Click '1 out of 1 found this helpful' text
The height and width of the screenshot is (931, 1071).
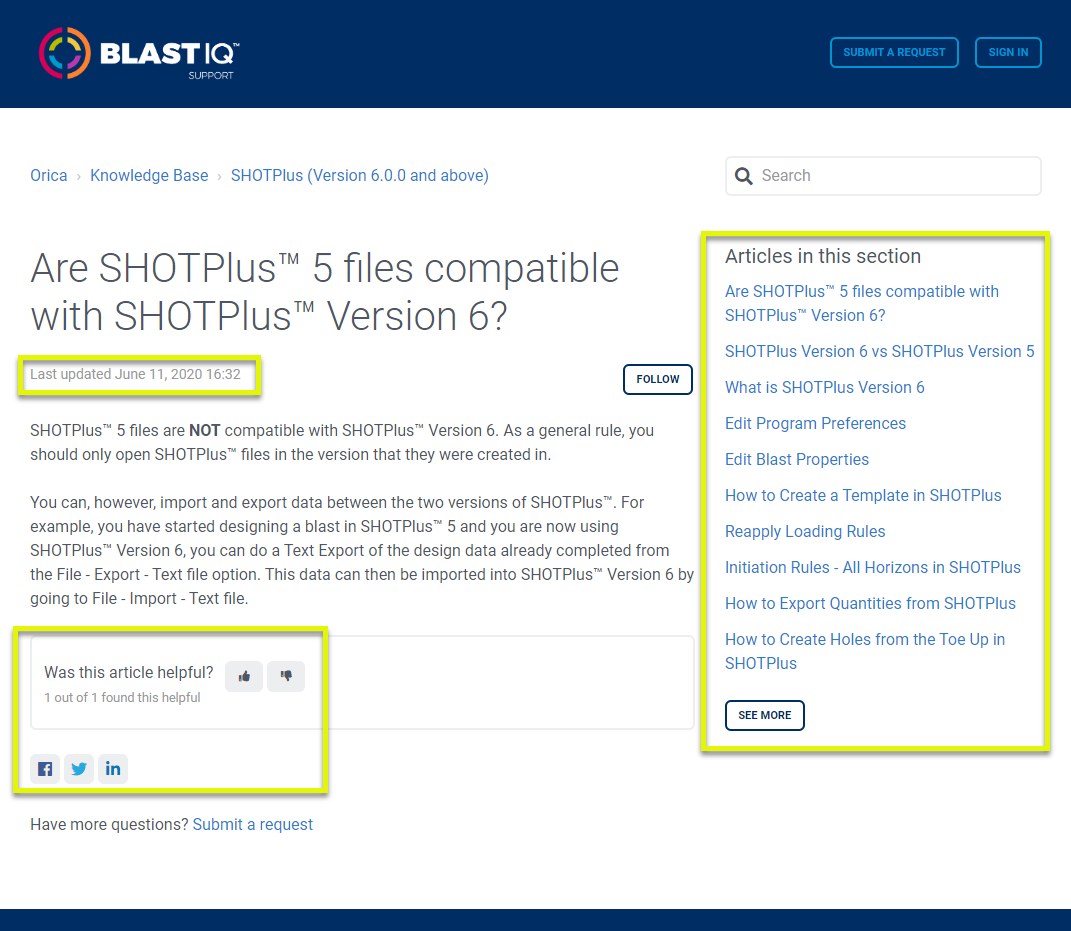[122, 697]
